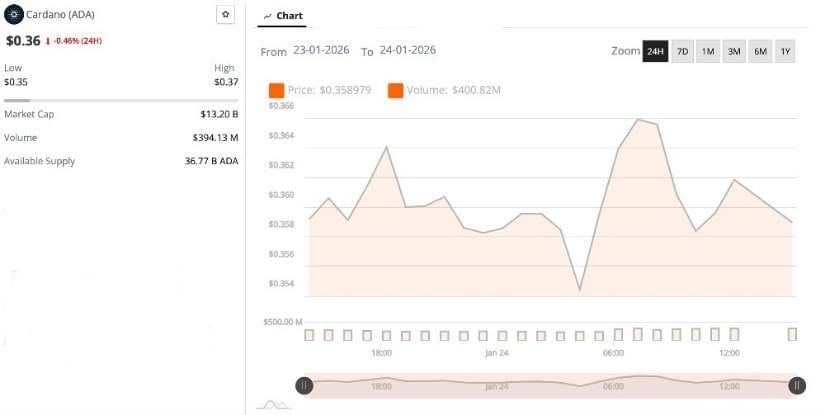Image resolution: width=825 pixels, height=415 pixels.
Task: Toggle the Volume series legend
Action: click(x=395, y=91)
